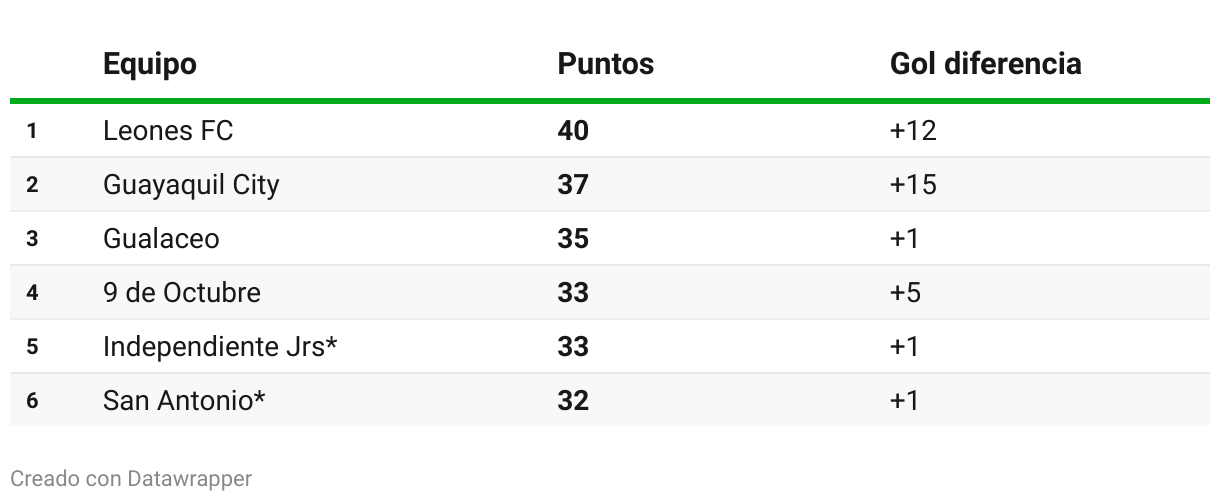
Task: Select the Leones FC team name
Action: click(x=168, y=131)
